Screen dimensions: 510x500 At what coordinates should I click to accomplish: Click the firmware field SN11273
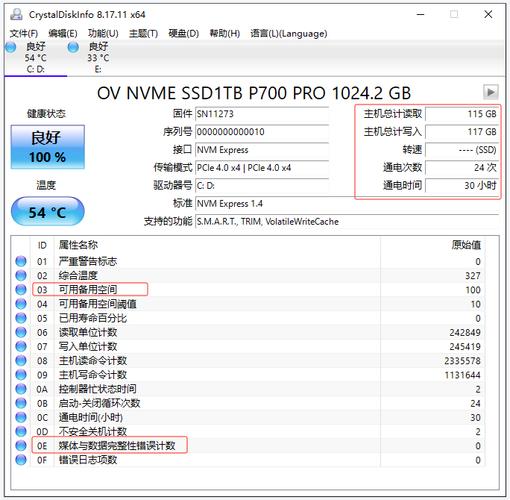tap(262, 114)
